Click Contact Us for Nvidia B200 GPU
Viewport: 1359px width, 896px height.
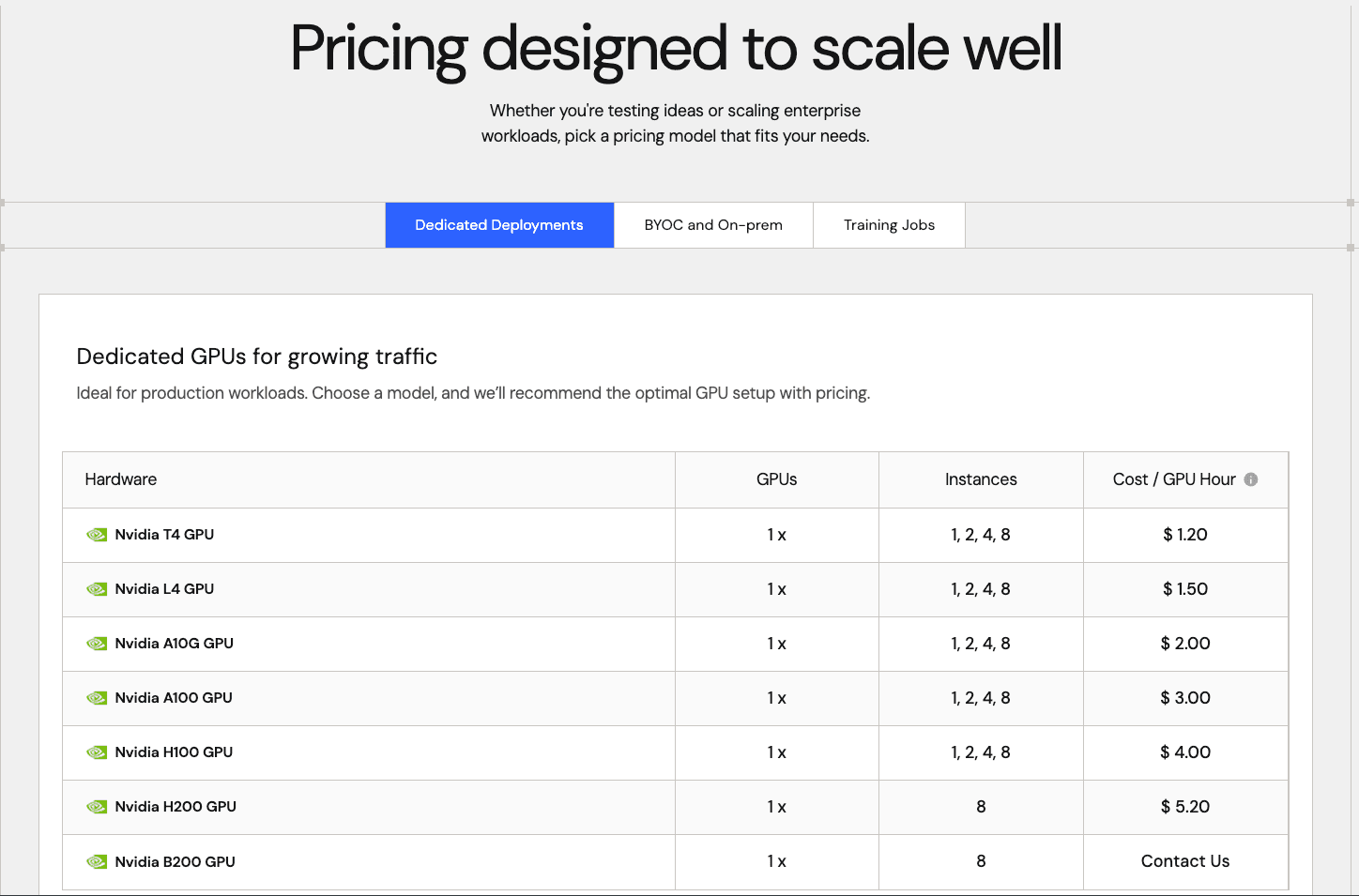(1185, 861)
